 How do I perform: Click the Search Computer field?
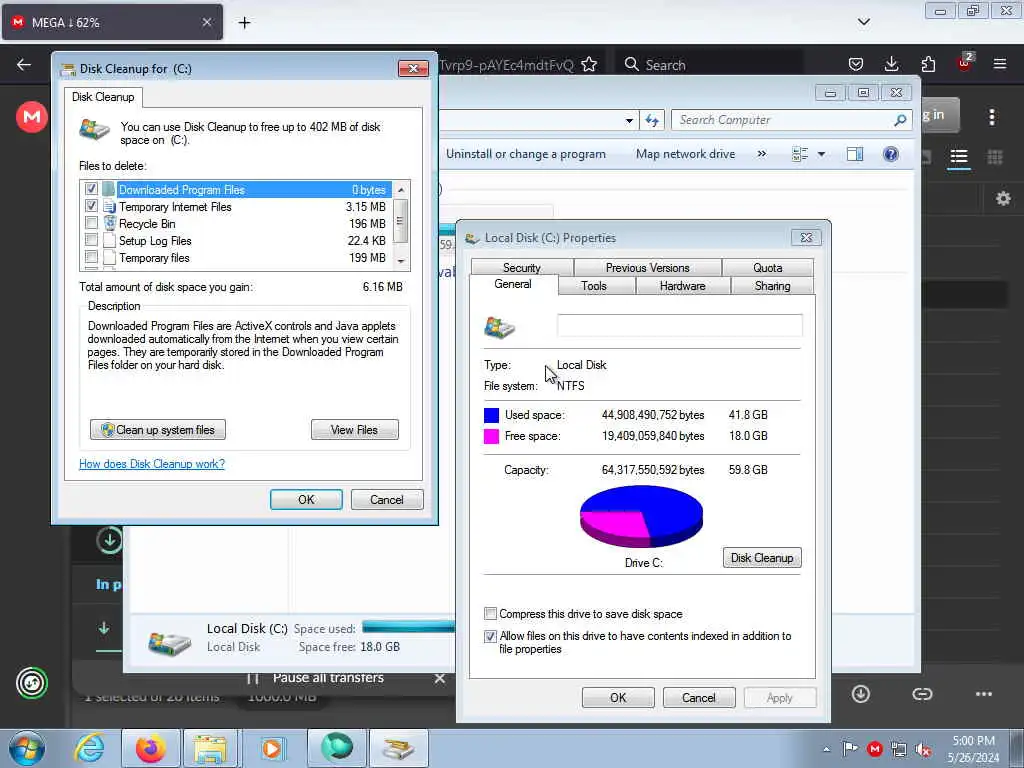point(791,120)
